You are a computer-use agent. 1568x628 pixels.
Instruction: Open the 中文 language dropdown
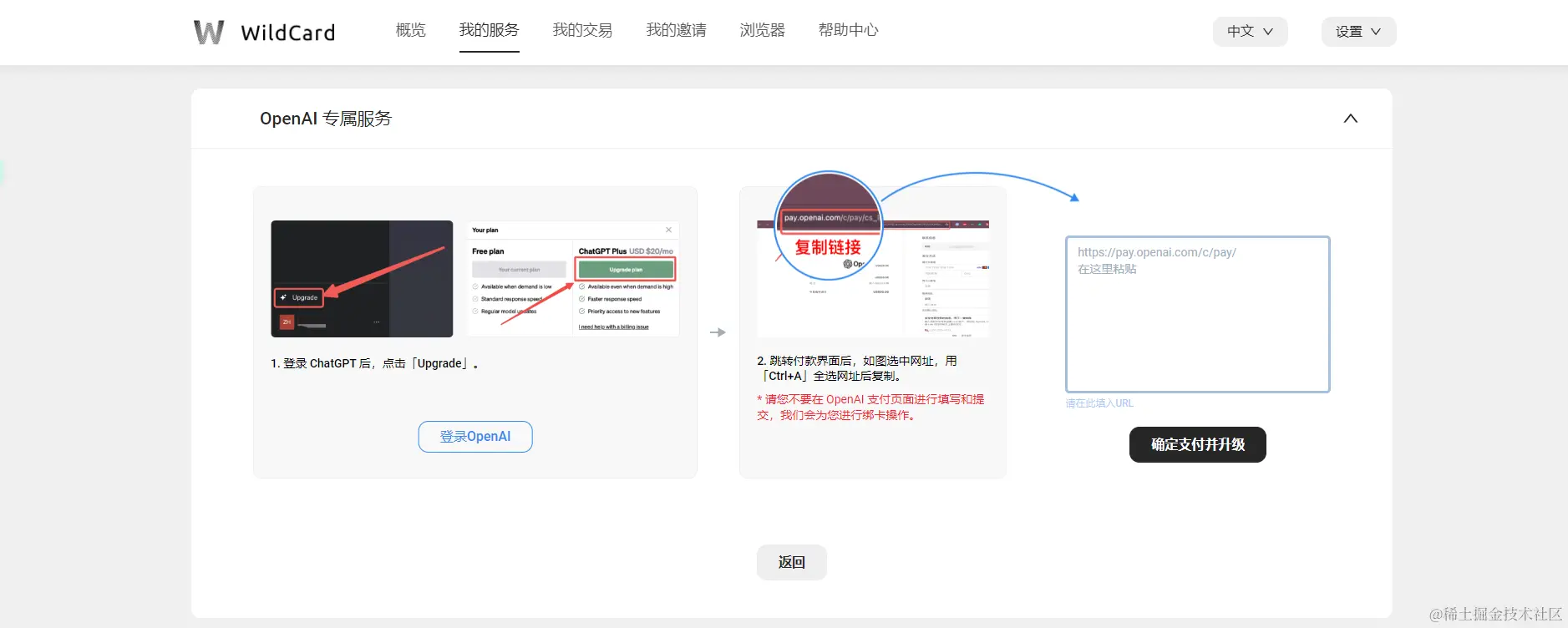coord(1250,32)
